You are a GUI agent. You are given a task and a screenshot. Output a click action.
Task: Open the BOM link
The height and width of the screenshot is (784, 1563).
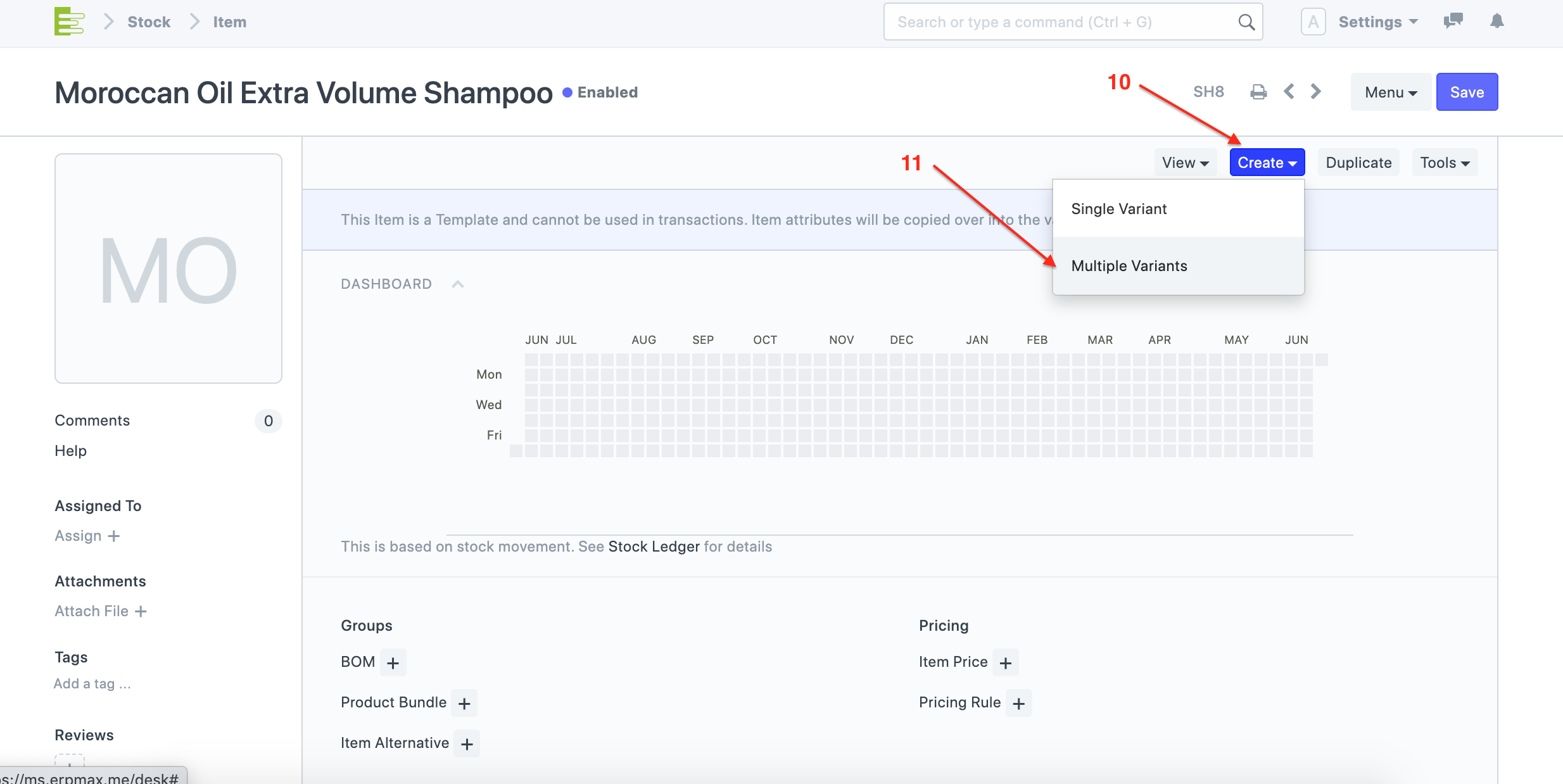(x=358, y=662)
